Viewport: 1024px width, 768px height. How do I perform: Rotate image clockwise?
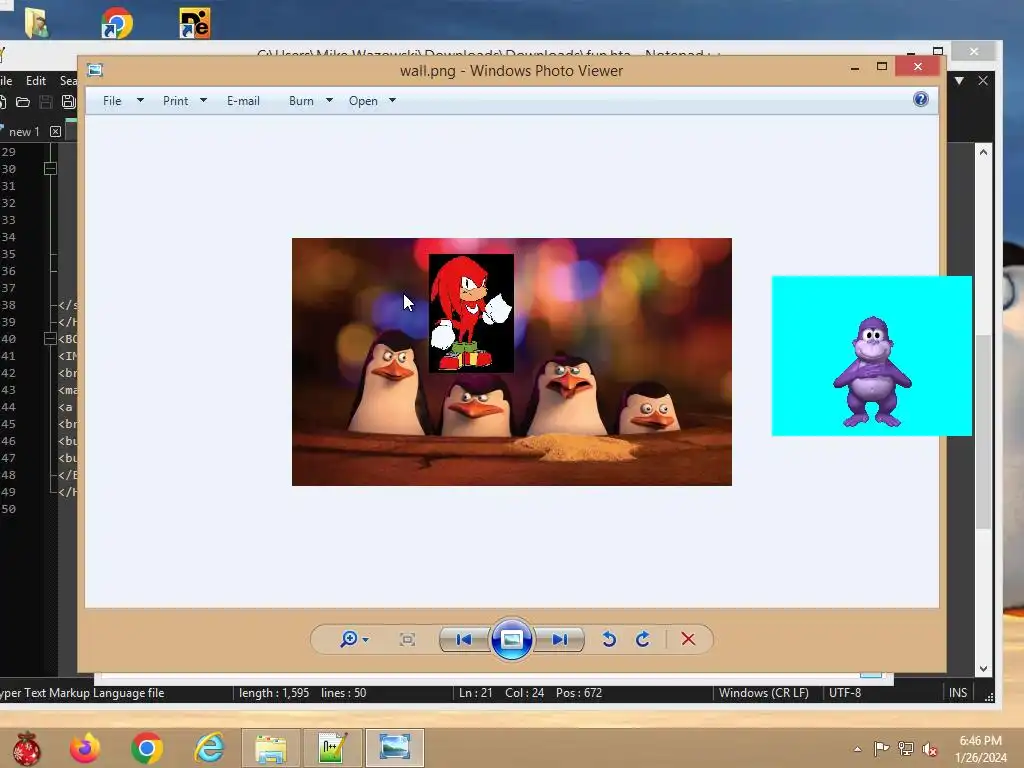pyautogui.click(x=643, y=639)
